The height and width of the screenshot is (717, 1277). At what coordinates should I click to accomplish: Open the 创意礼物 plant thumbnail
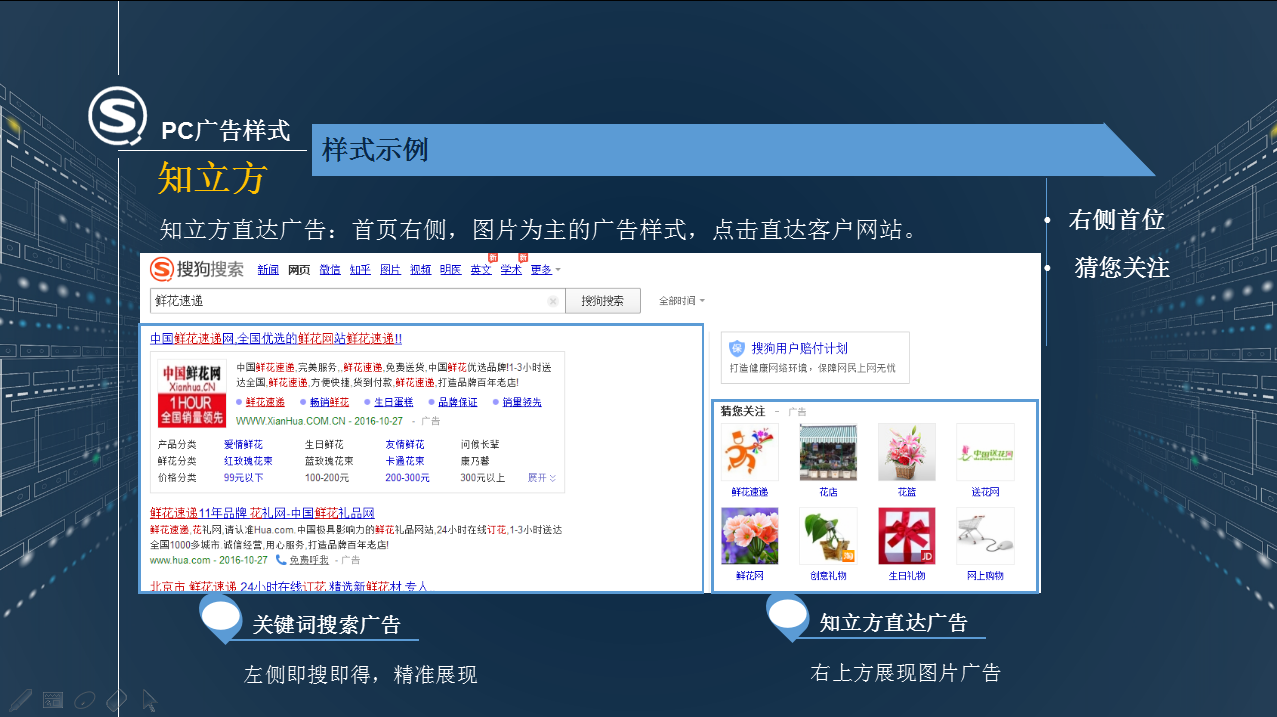[x=828, y=536]
